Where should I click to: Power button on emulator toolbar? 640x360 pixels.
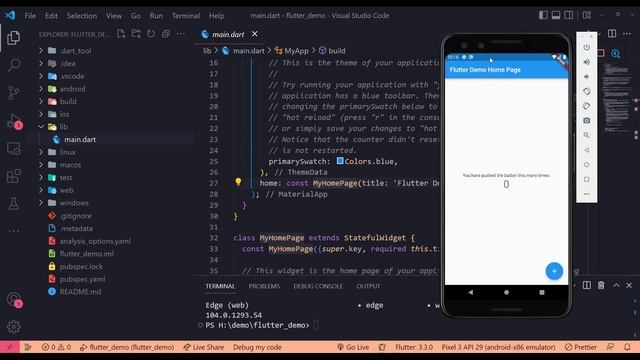587,47
